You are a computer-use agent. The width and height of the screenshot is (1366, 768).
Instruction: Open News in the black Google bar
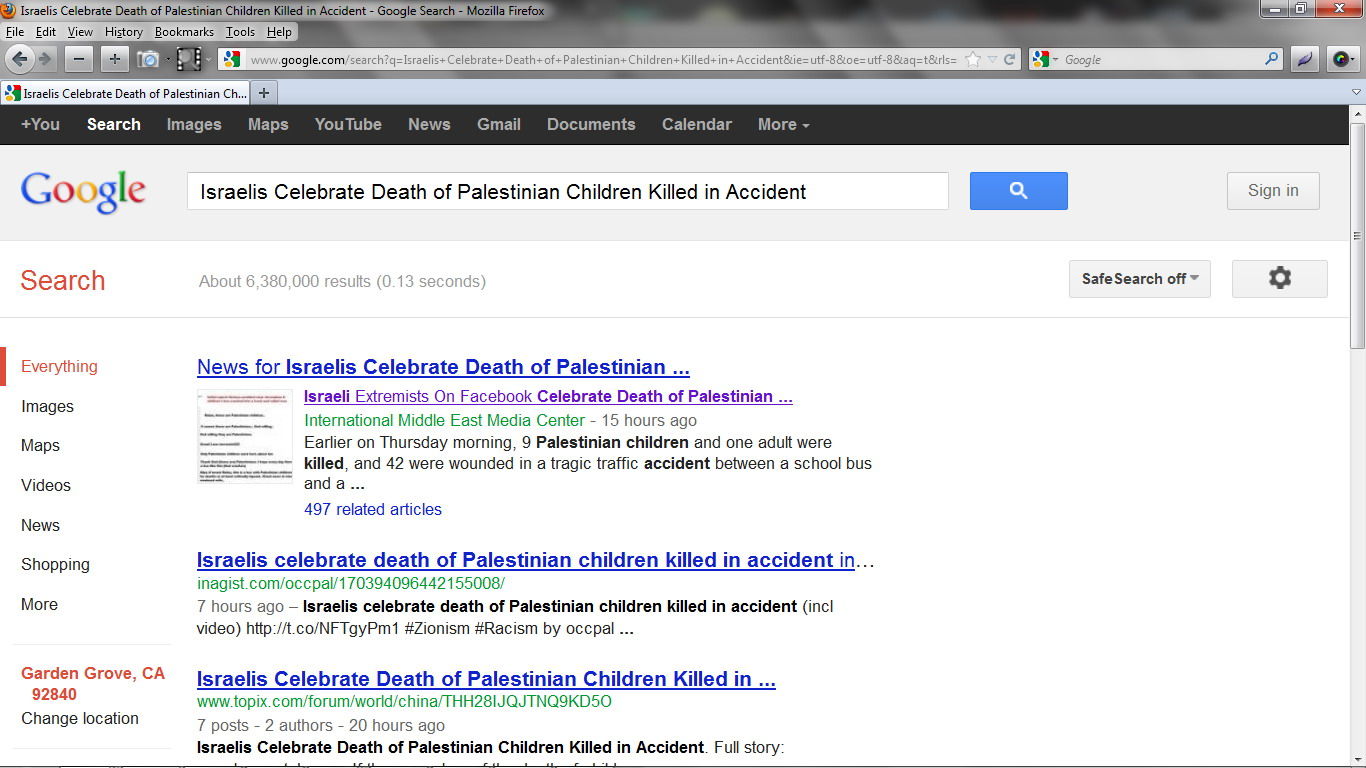coord(429,124)
